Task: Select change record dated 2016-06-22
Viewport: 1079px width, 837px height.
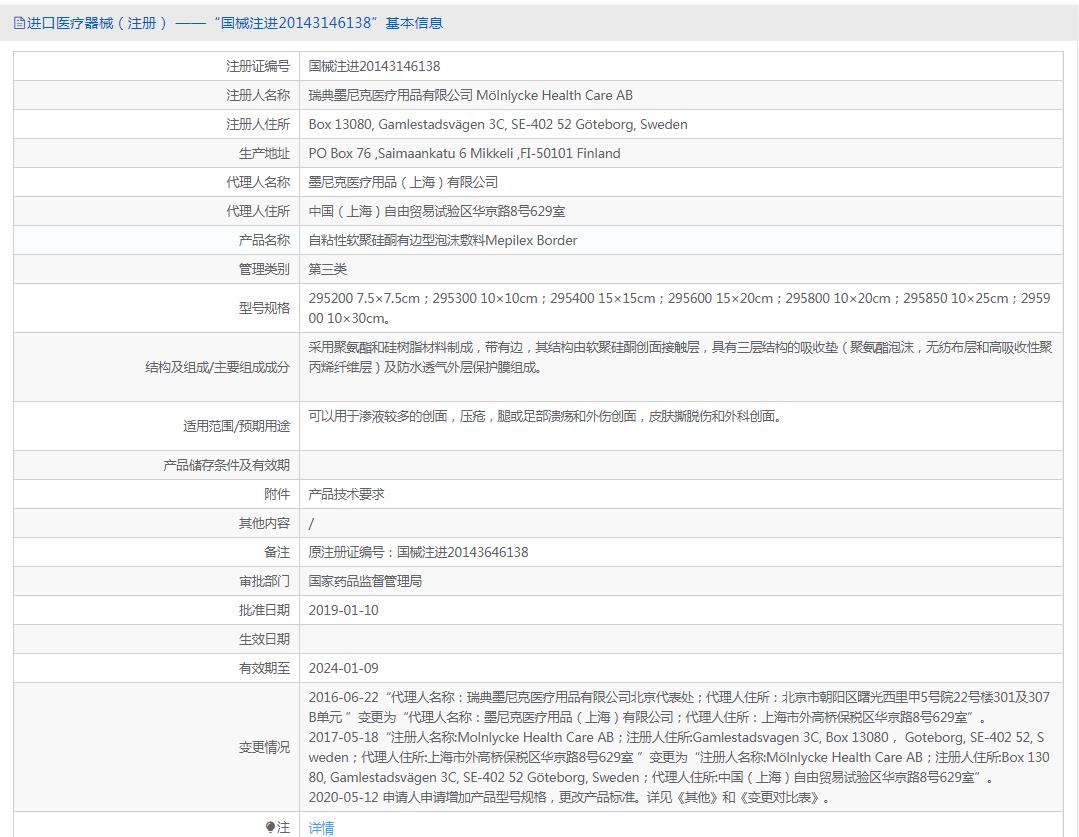Action: (x=679, y=706)
